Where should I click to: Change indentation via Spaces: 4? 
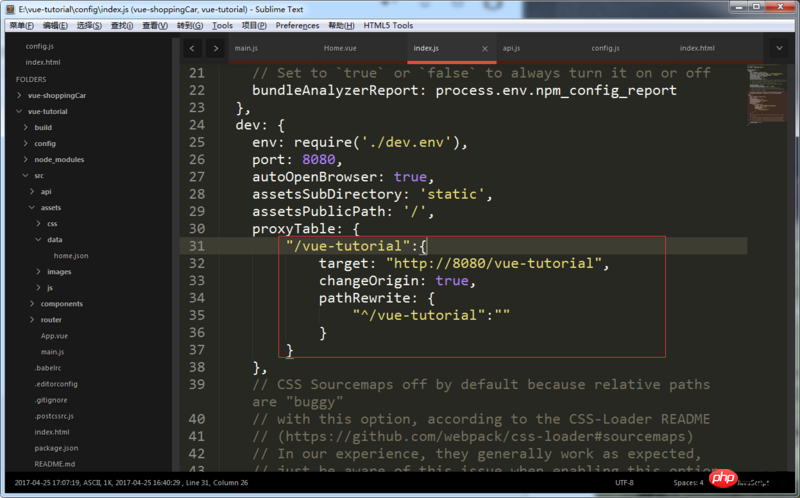tap(688, 482)
